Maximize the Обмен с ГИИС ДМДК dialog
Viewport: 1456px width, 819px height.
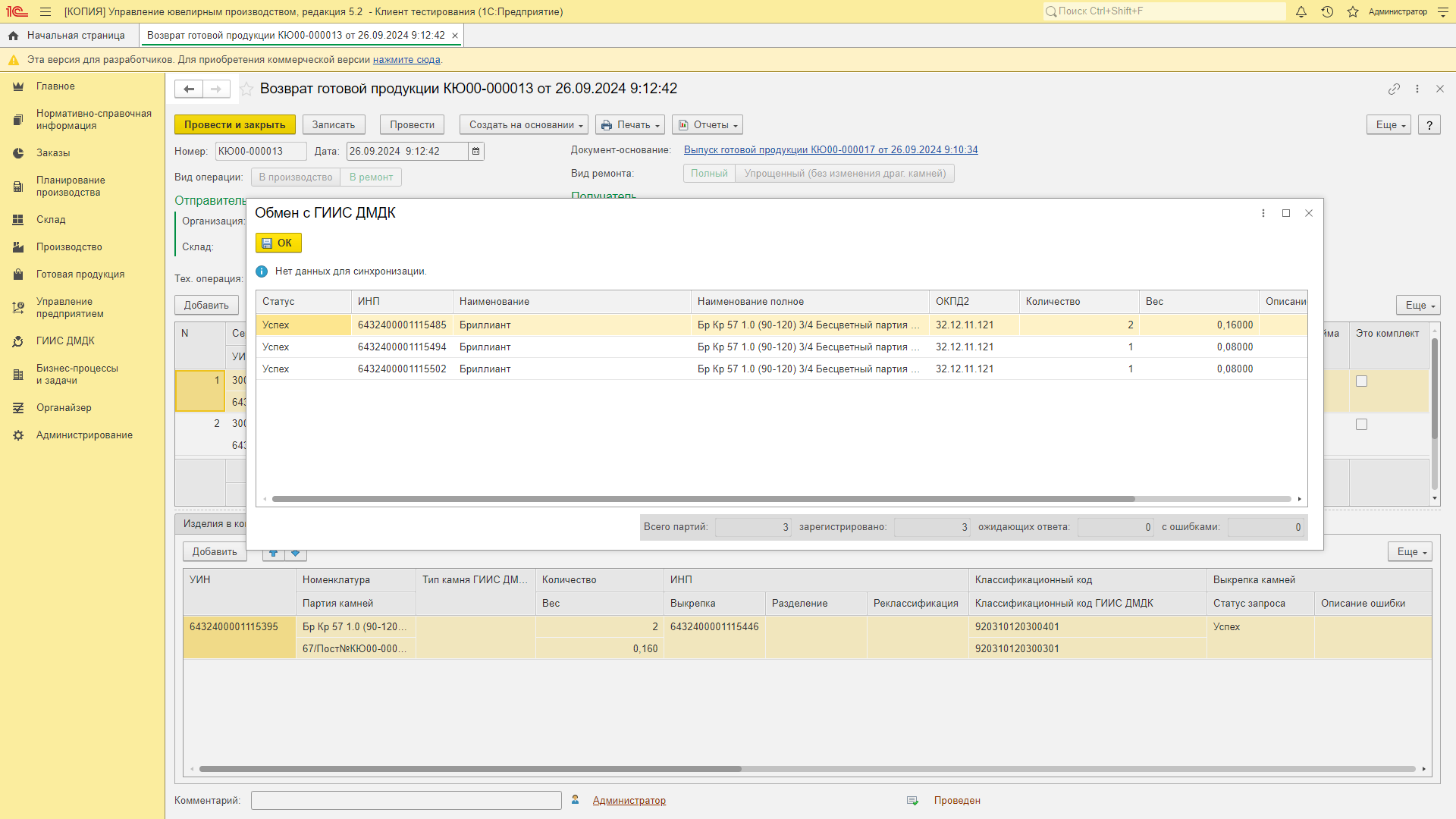click(1286, 213)
